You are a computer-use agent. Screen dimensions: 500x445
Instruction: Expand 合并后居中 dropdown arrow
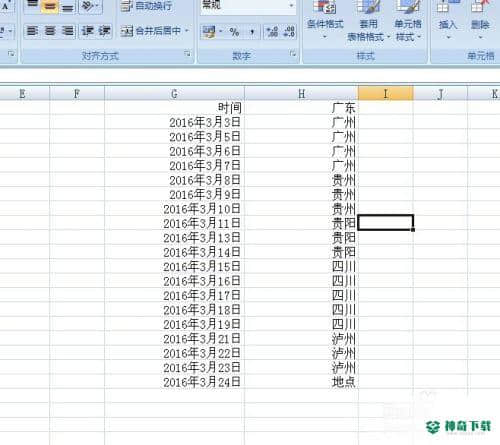[187, 31]
